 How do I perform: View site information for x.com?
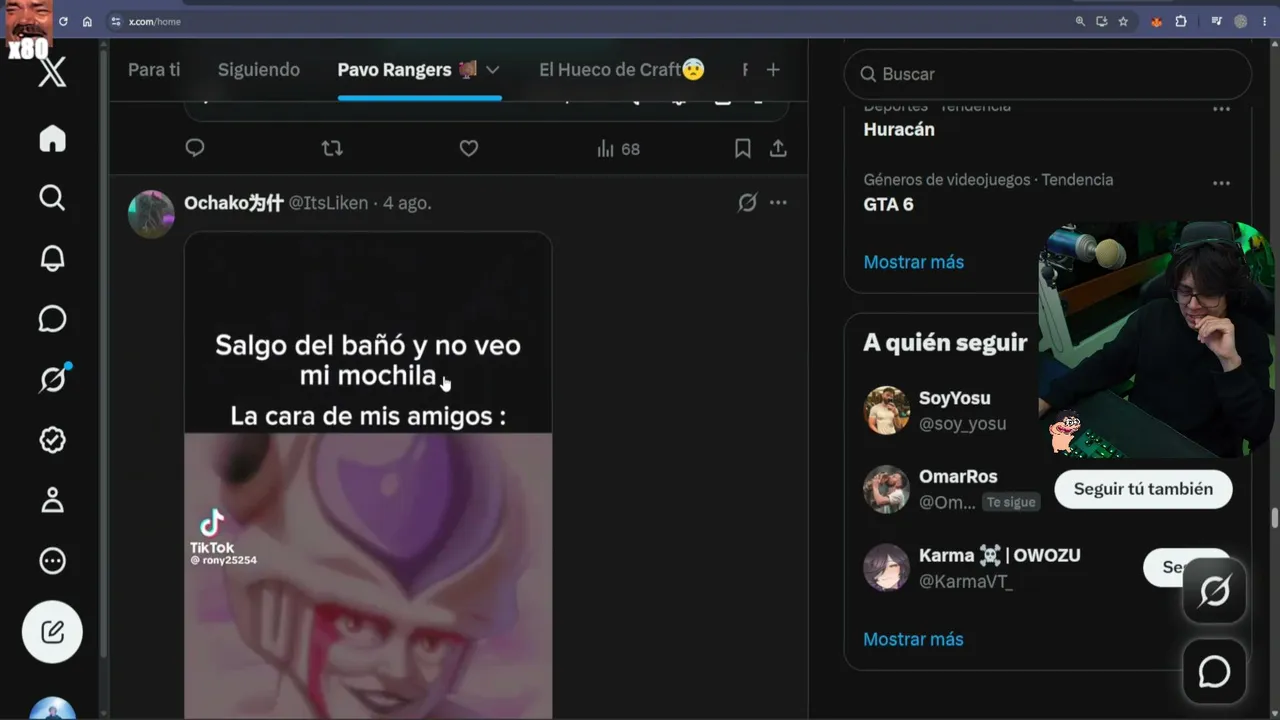point(116,21)
